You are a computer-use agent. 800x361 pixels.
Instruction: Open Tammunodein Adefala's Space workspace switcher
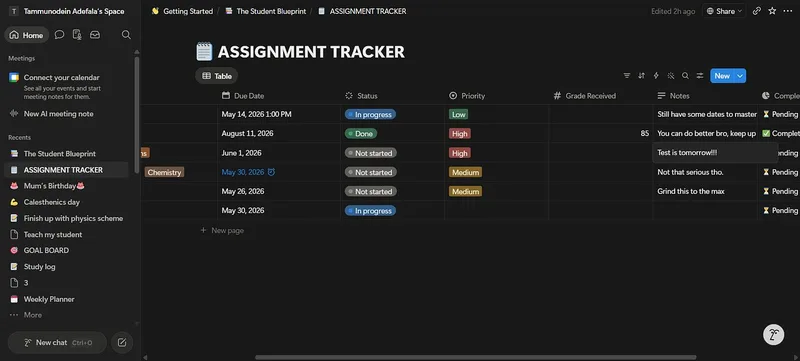point(67,11)
